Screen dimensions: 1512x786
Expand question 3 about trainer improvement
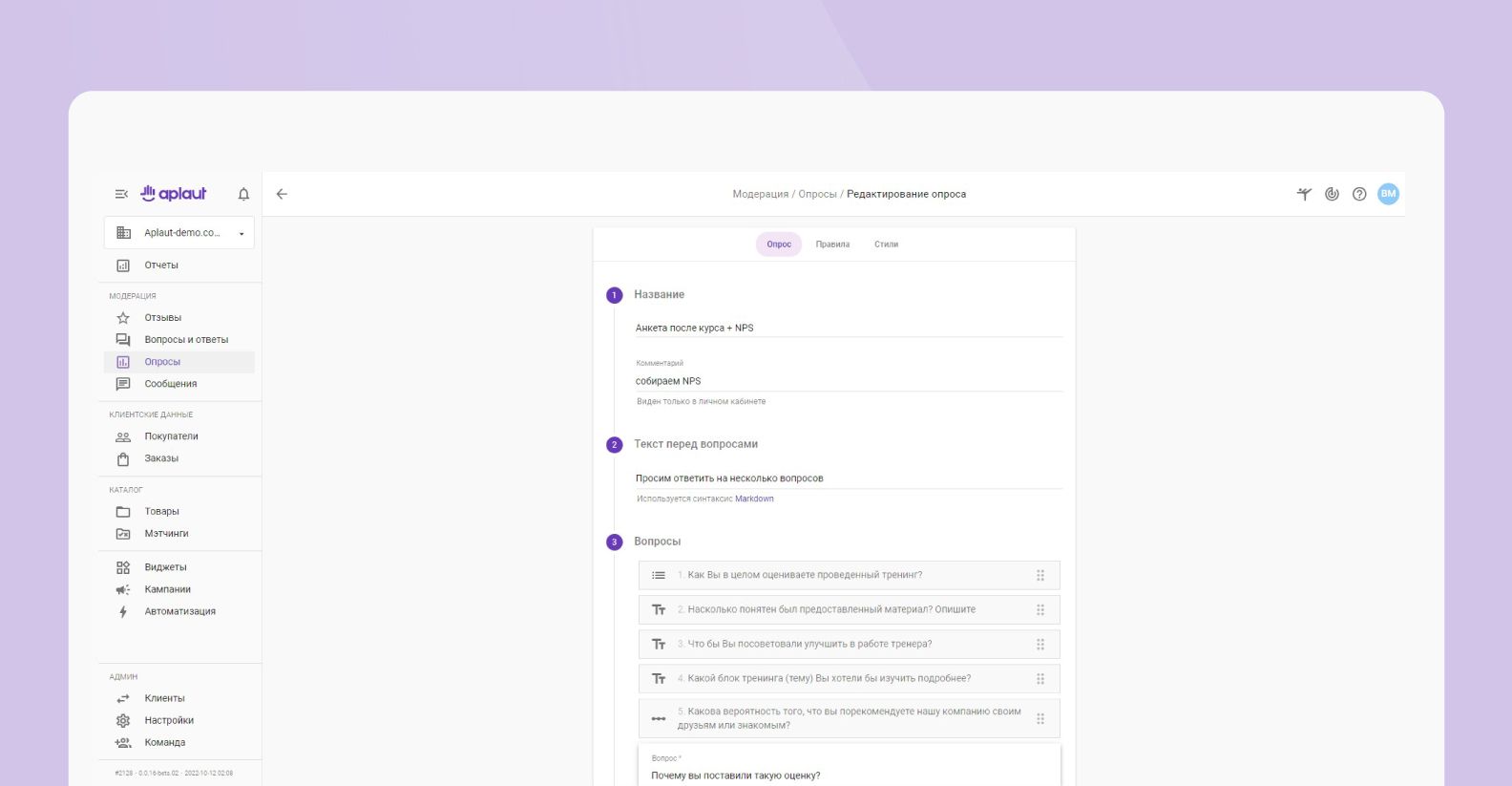[x=809, y=644]
